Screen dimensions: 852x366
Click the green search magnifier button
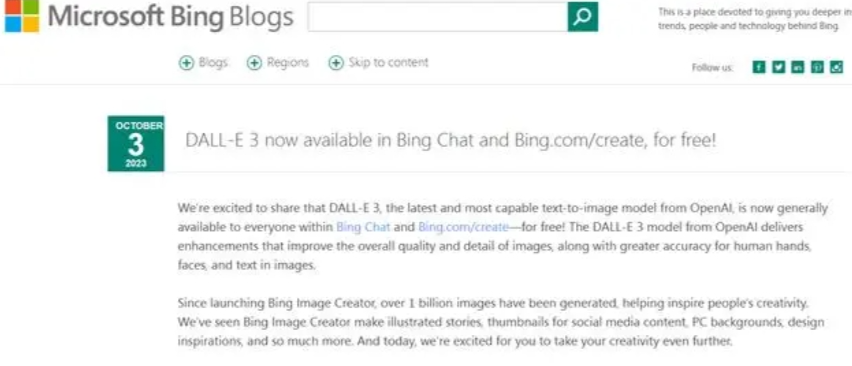[x=582, y=16]
